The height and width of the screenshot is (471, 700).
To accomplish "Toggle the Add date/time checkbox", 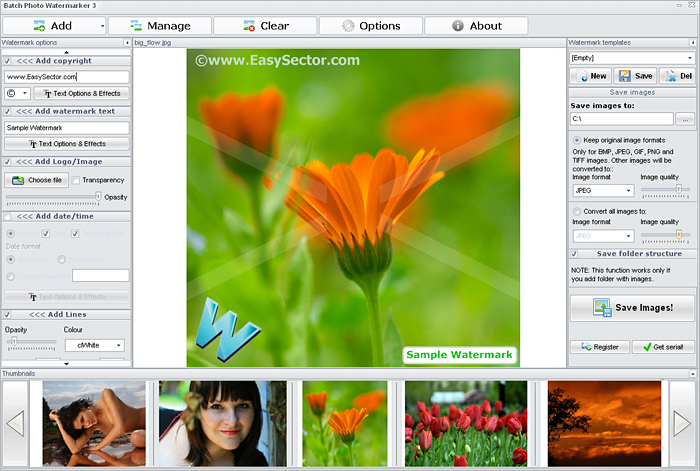I will pos(8,216).
